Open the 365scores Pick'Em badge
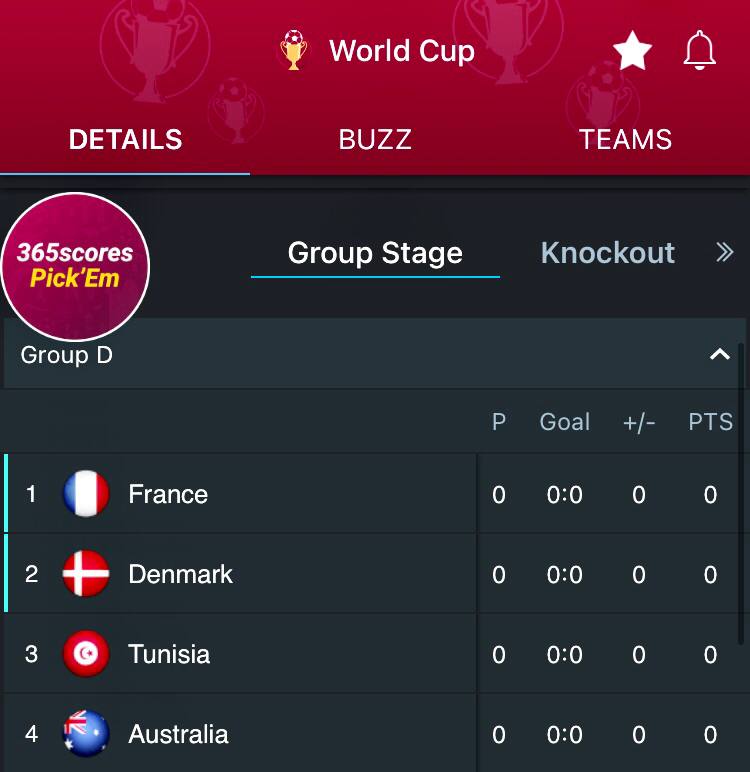Viewport: 750px width, 772px height. point(75,267)
